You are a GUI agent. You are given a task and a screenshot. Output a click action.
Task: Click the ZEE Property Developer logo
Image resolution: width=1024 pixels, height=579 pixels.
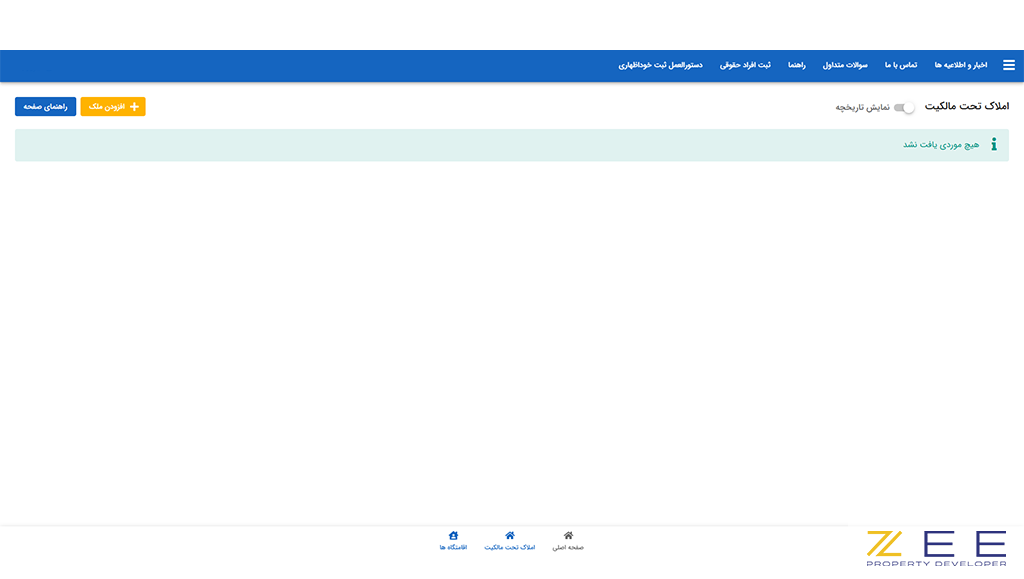[x=936, y=548]
